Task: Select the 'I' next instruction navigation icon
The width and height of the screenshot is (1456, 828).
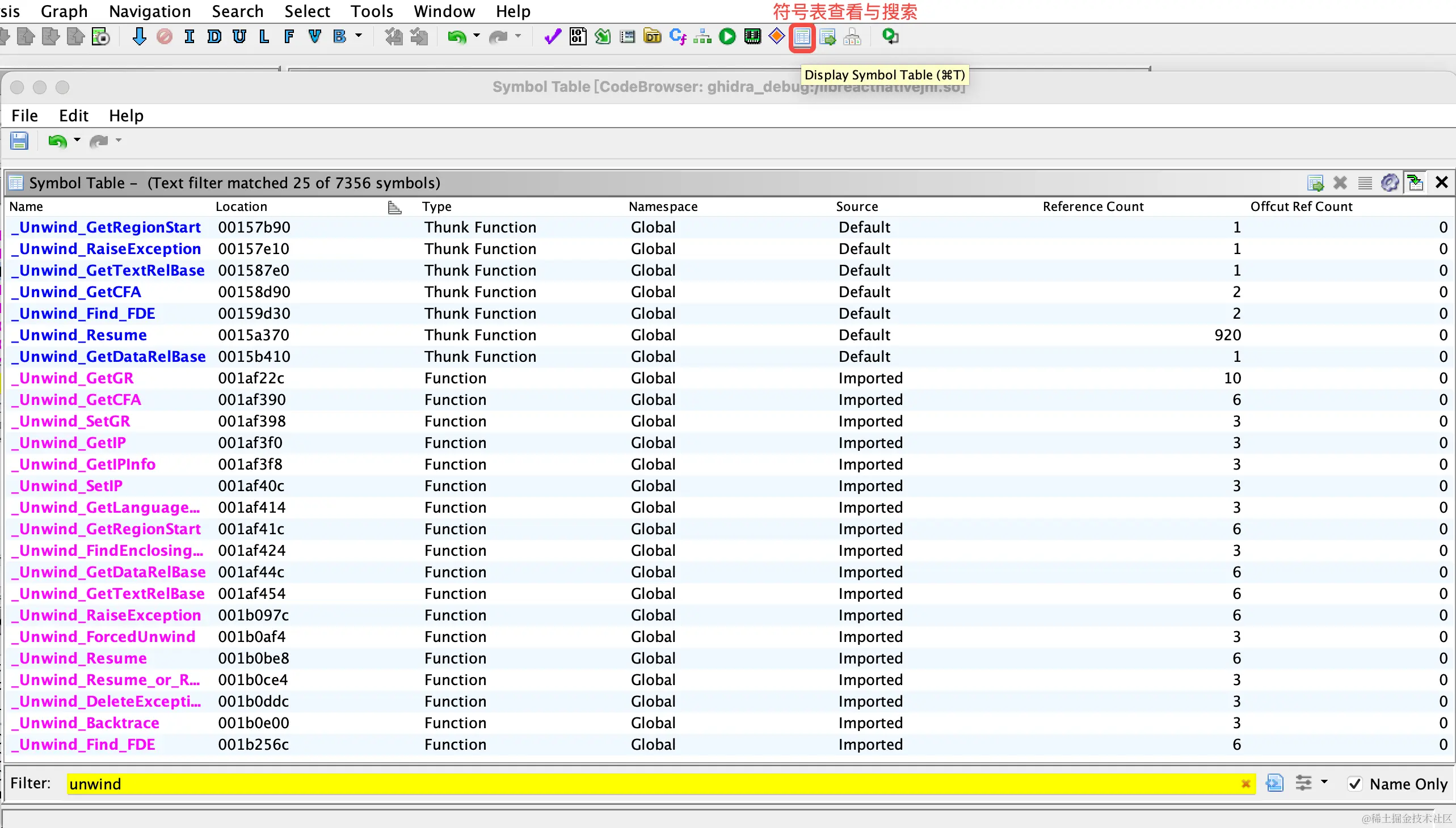Action: [x=190, y=37]
